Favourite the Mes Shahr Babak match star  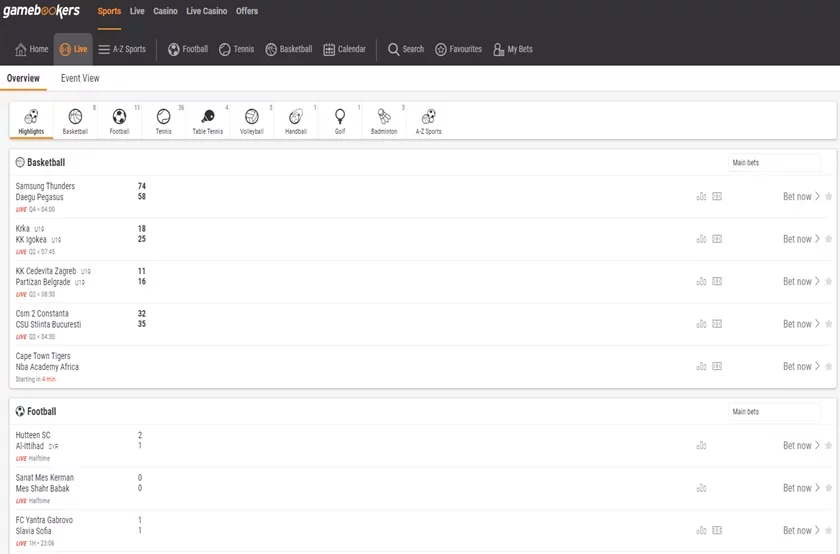(x=829, y=488)
